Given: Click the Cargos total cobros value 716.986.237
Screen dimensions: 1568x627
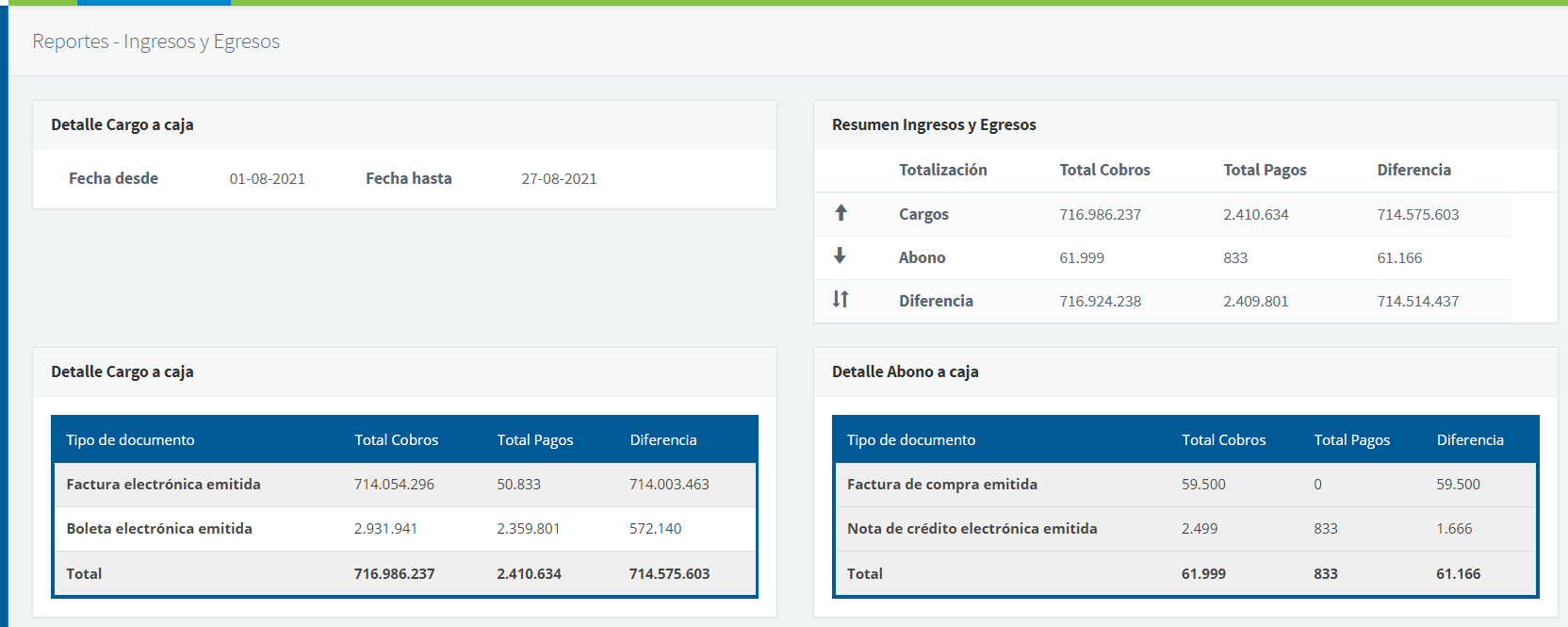Looking at the screenshot, I should point(1100,215).
